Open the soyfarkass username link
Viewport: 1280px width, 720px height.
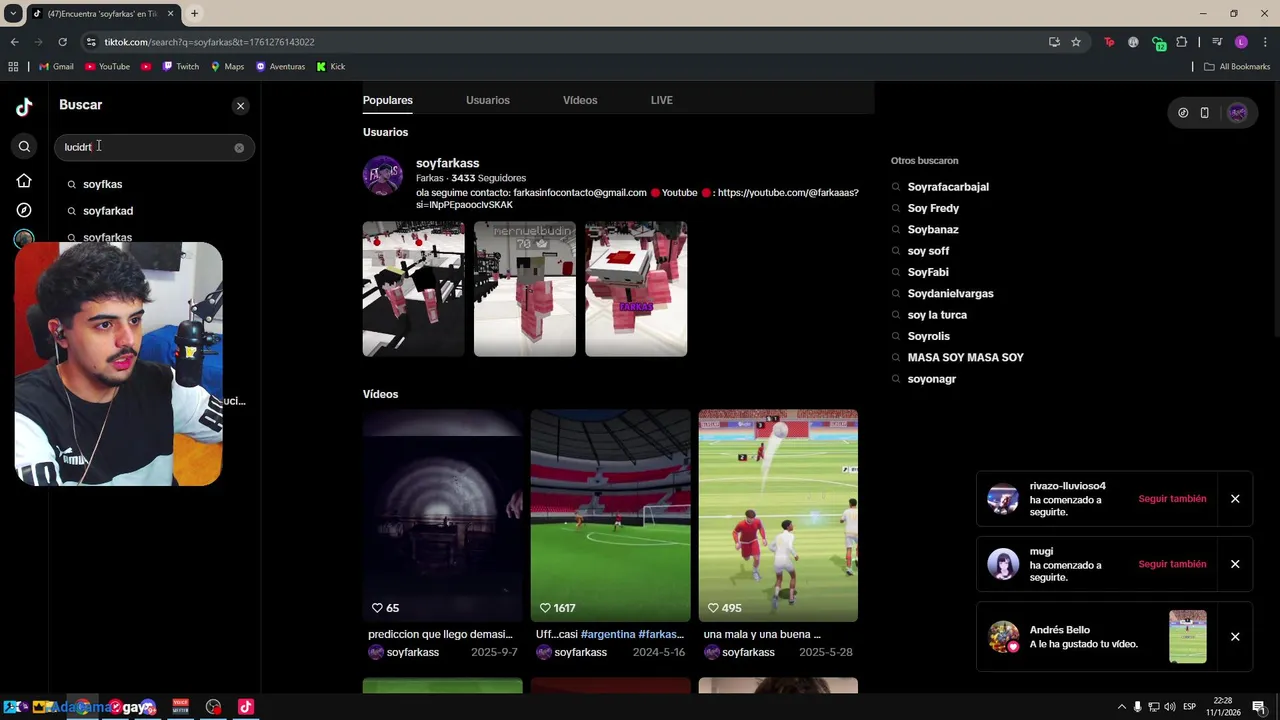coord(447,163)
